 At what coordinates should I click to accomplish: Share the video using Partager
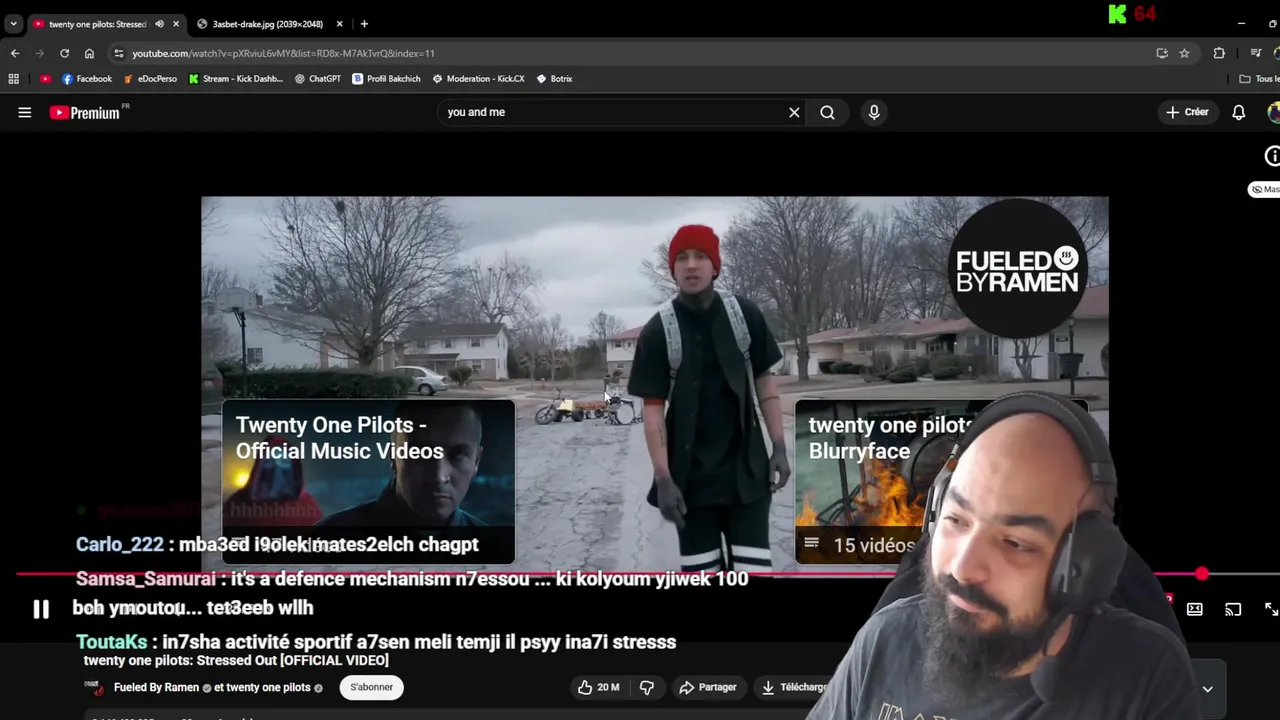click(x=708, y=687)
